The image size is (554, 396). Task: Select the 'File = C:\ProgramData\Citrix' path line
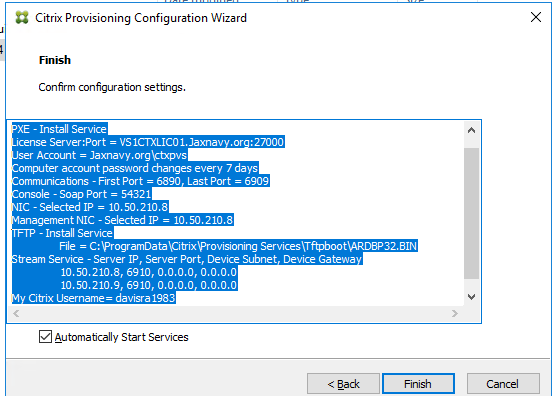tap(238, 246)
